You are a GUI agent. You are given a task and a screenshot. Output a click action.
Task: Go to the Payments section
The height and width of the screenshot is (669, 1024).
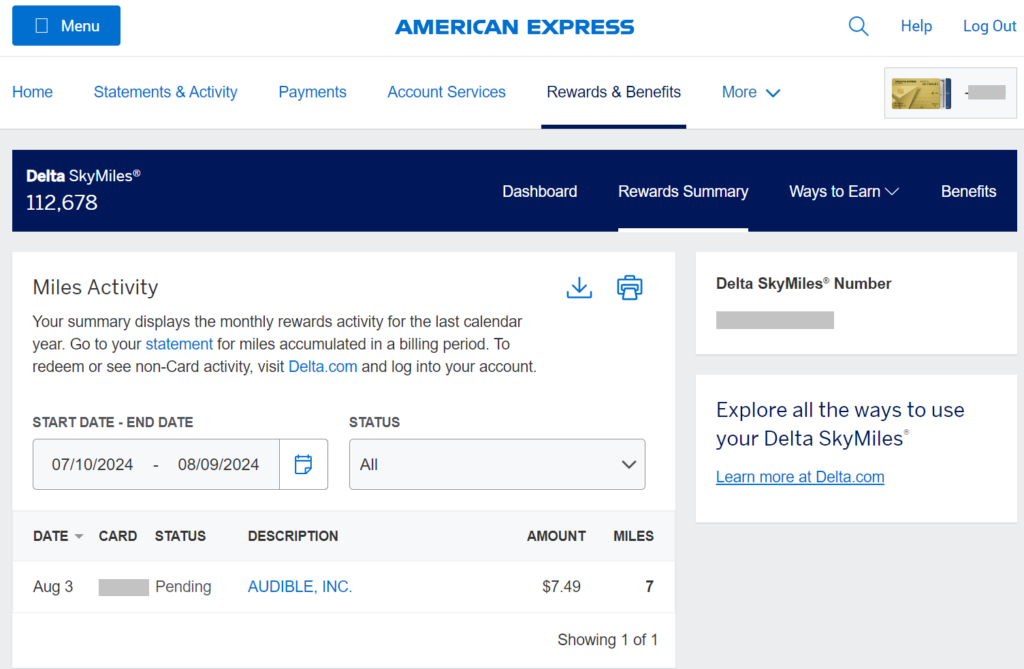click(312, 91)
